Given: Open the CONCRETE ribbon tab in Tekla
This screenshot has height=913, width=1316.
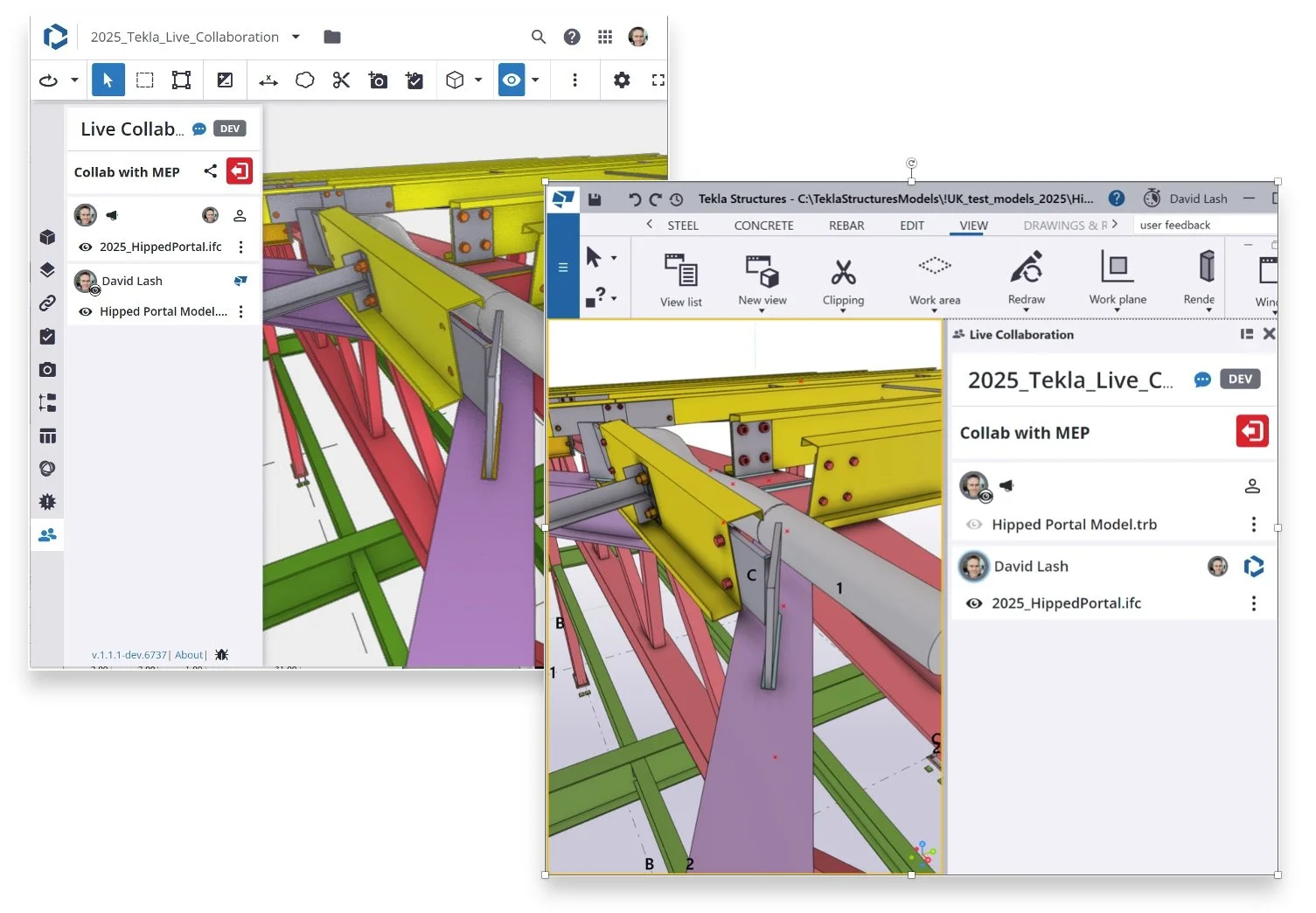Looking at the screenshot, I should (x=763, y=226).
